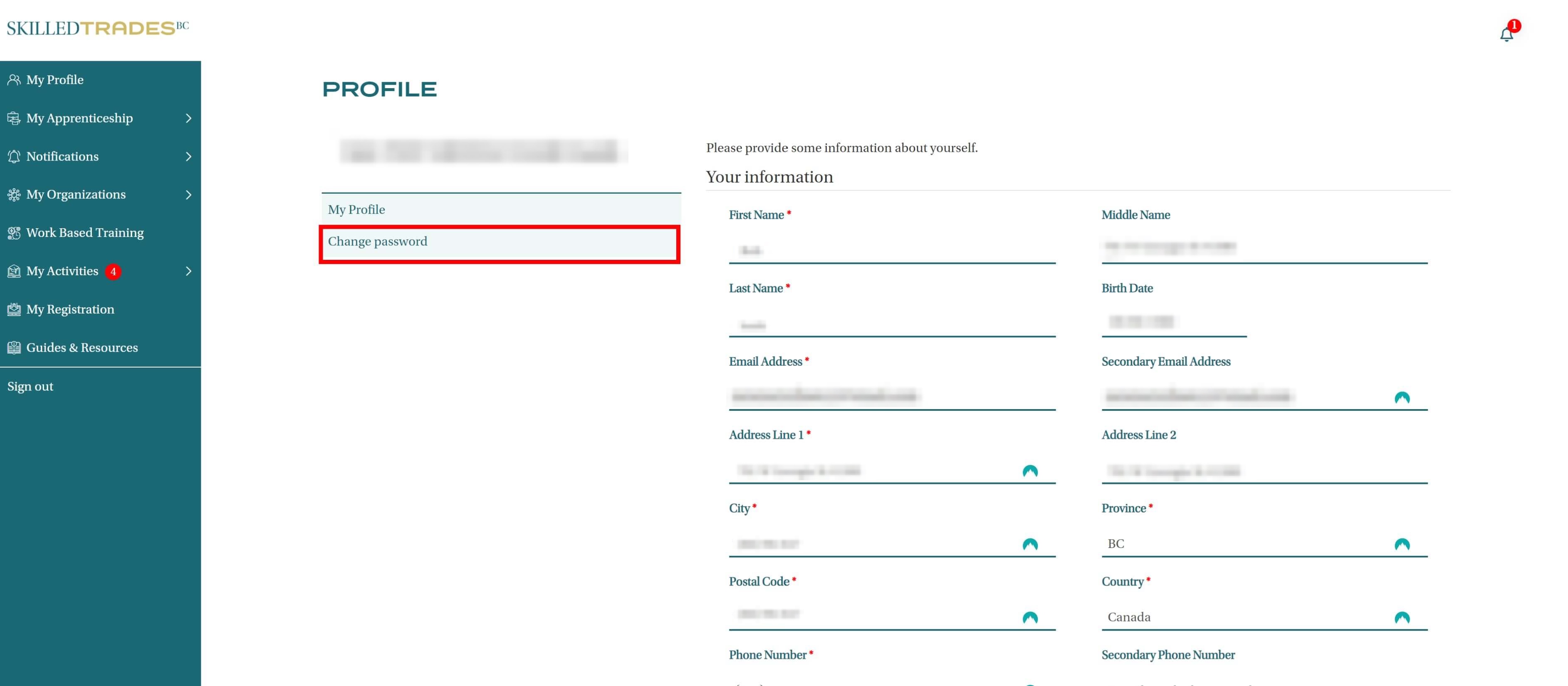
Task: Click the My Profile person icon in sidebar
Action: point(13,80)
